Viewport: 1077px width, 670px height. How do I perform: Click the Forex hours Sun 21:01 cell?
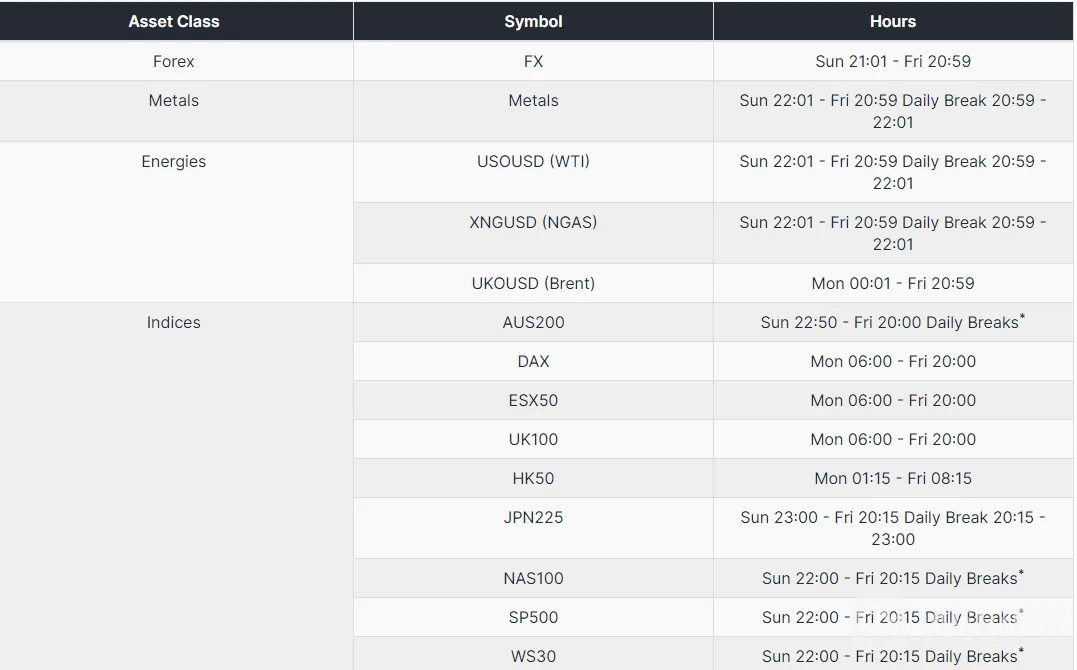coord(893,61)
